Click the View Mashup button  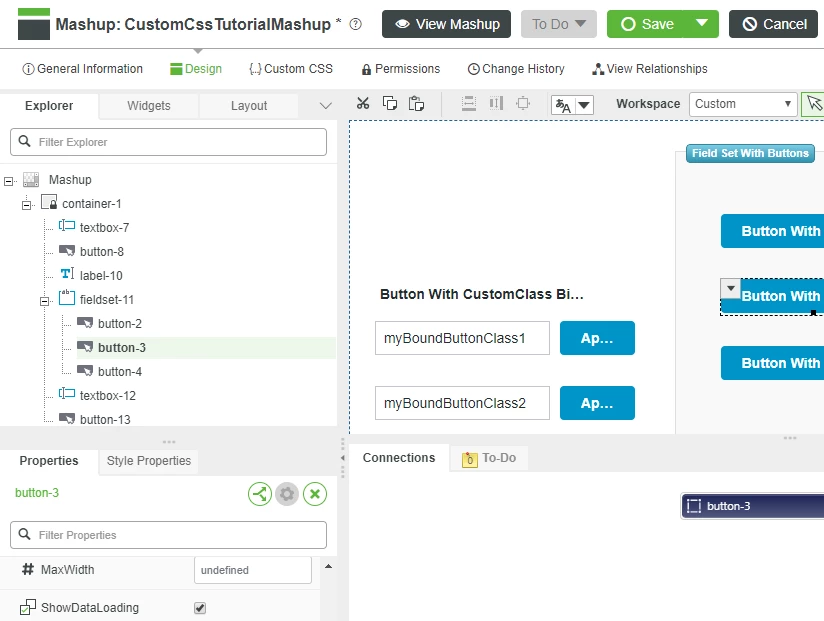(446, 24)
